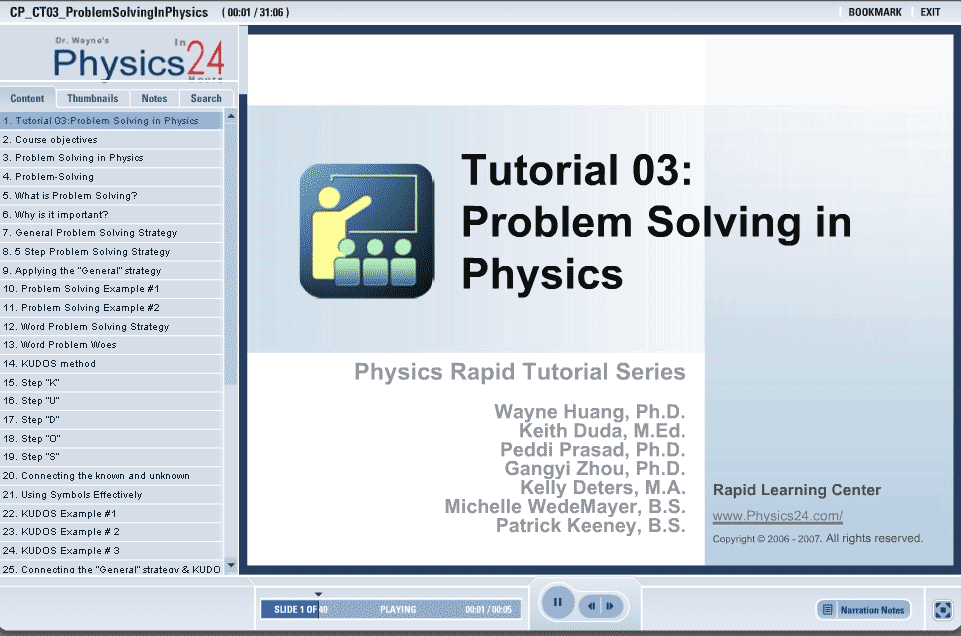Screen dimensions: 961x636
Task: Open the Narration Notes panel
Action: 864,609
